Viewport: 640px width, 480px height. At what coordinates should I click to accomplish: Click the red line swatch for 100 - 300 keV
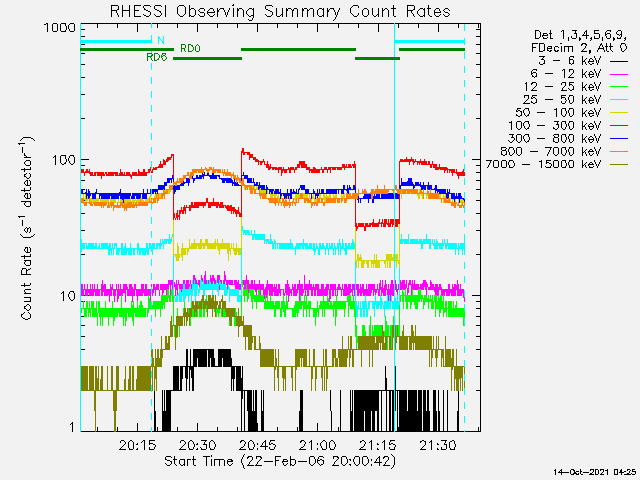tap(619, 126)
